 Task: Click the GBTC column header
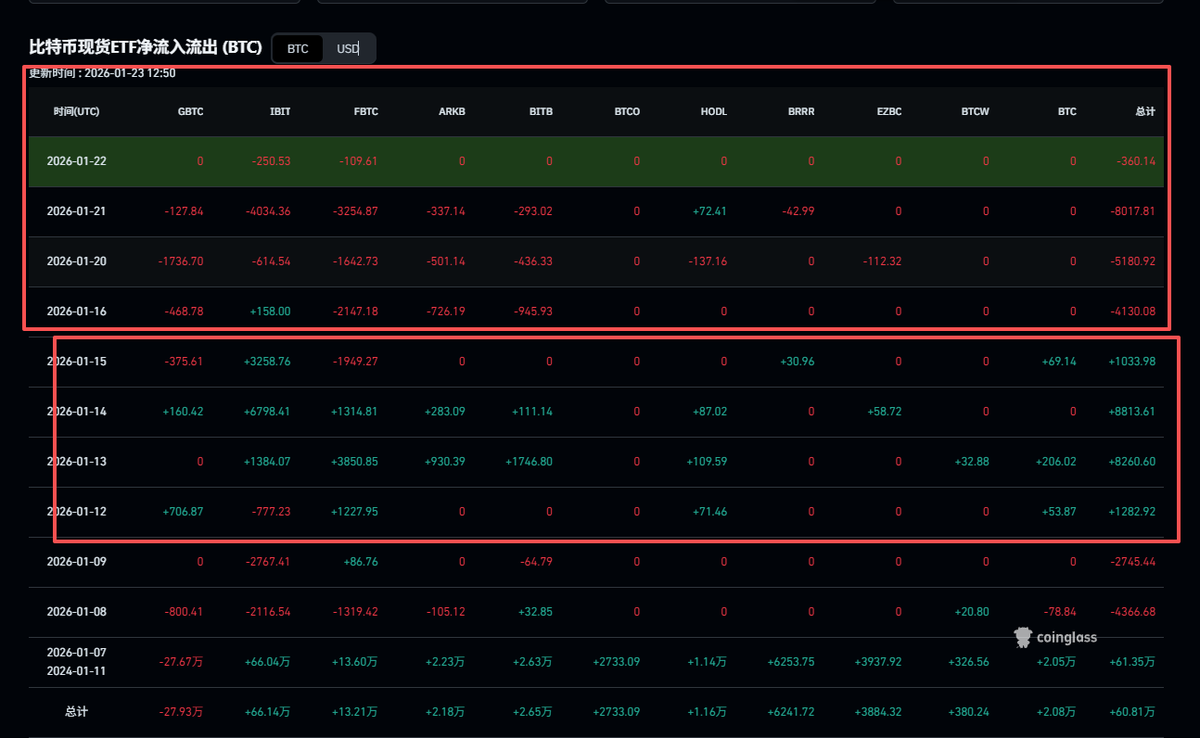point(190,111)
